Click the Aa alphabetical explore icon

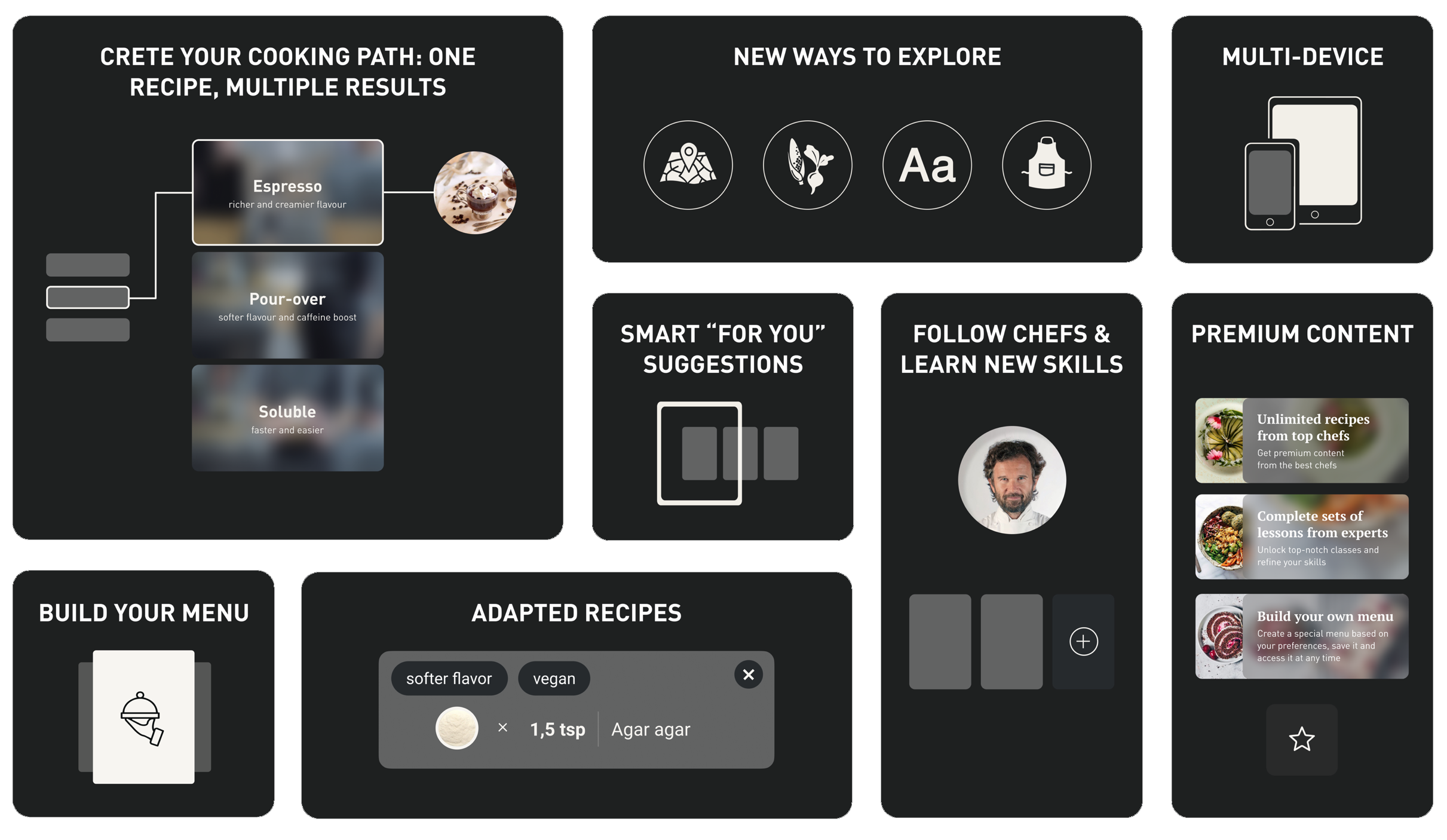point(927,165)
